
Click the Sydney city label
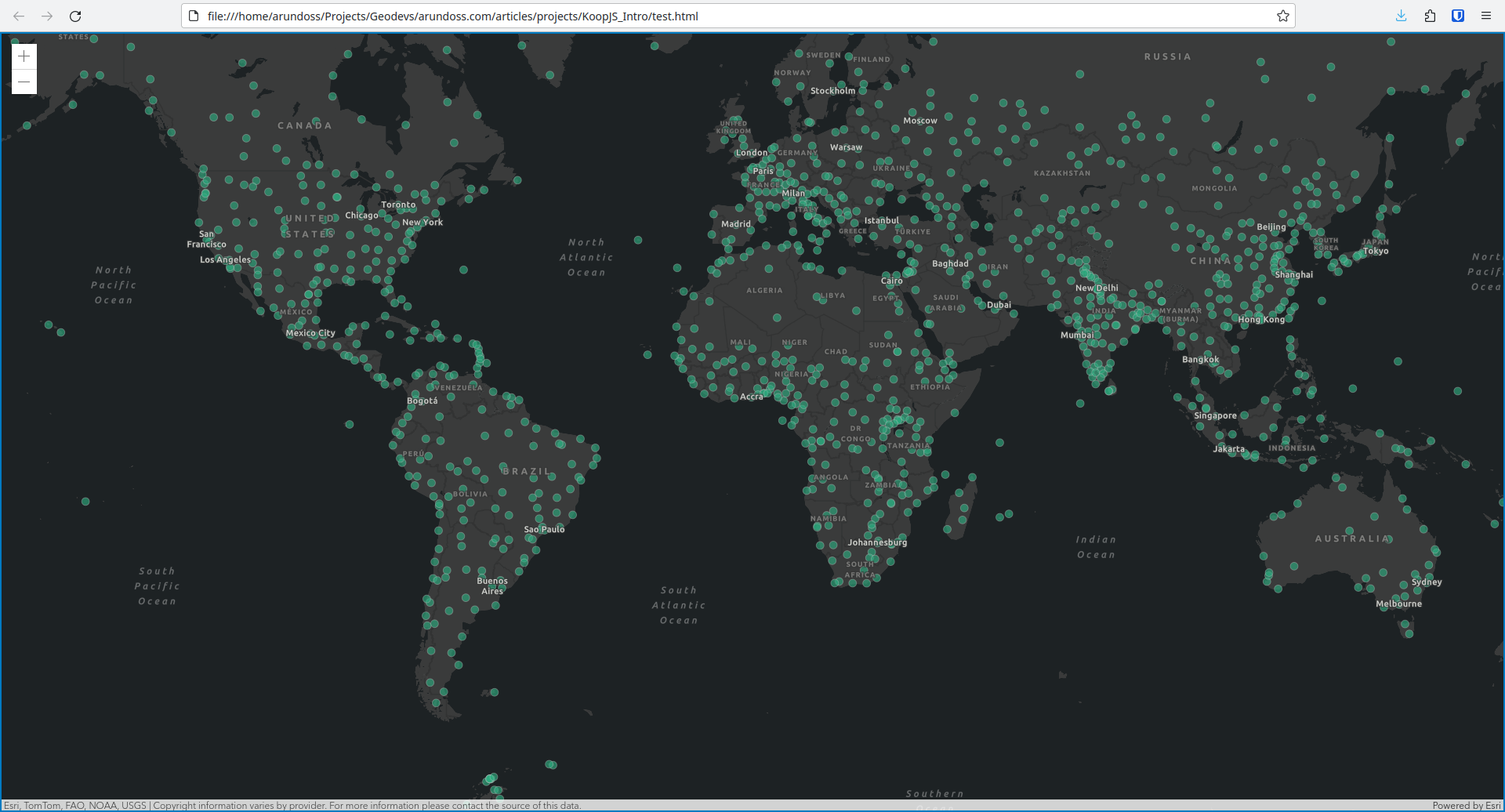tap(1427, 582)
